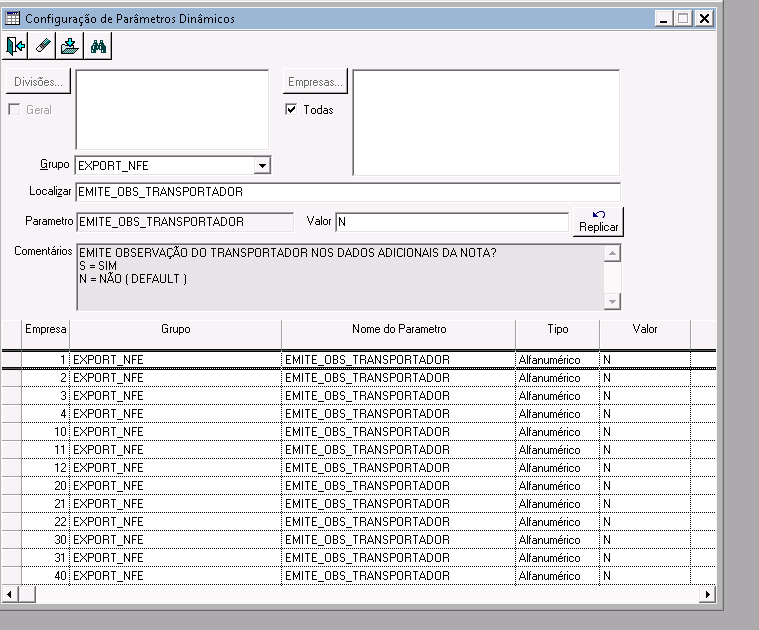Toggle the Geral checkbox
Viewport: 759px width, 630px height.
coord(15,110)
